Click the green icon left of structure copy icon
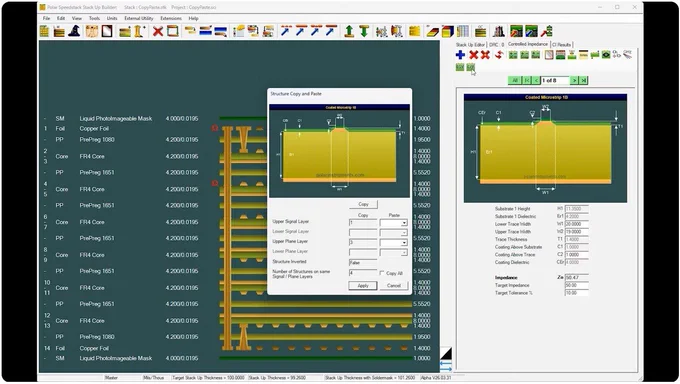This screenshot has height=384, width=680. (460, 67)
